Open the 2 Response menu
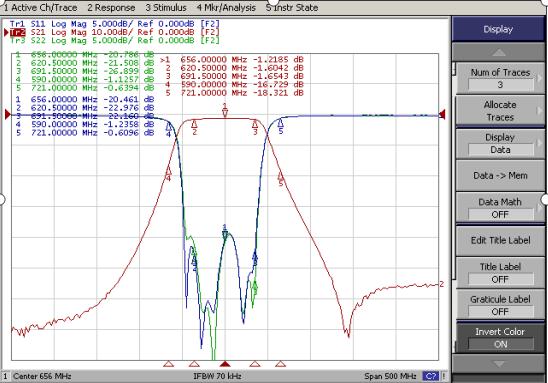This screenshot has width=548, height=383. [x=111, y=7]
